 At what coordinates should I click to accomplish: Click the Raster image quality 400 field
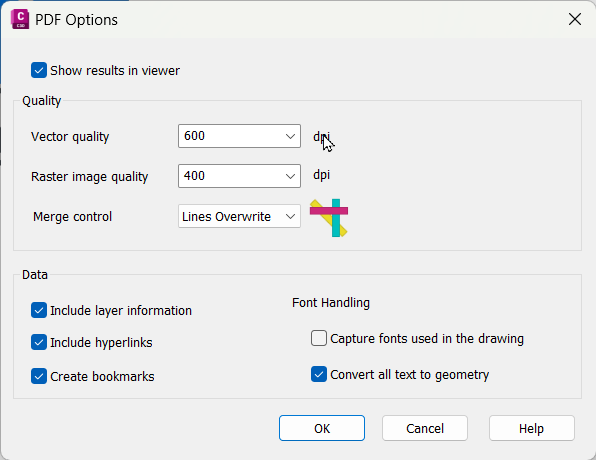click(230, 176)
